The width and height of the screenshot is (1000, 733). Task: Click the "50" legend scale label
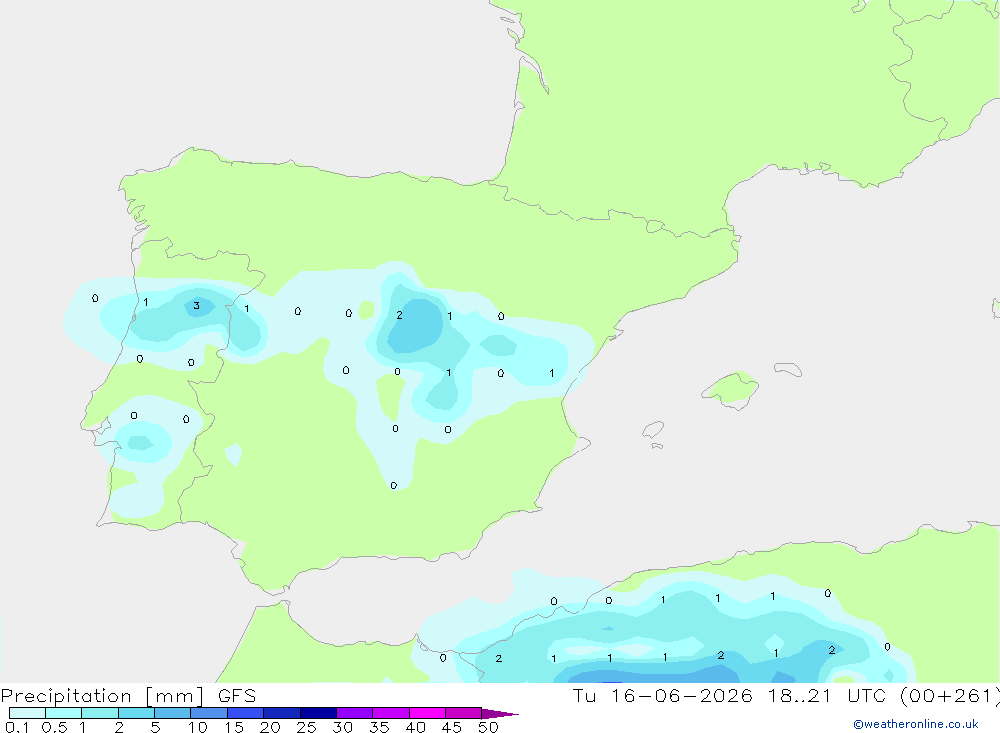488,727
